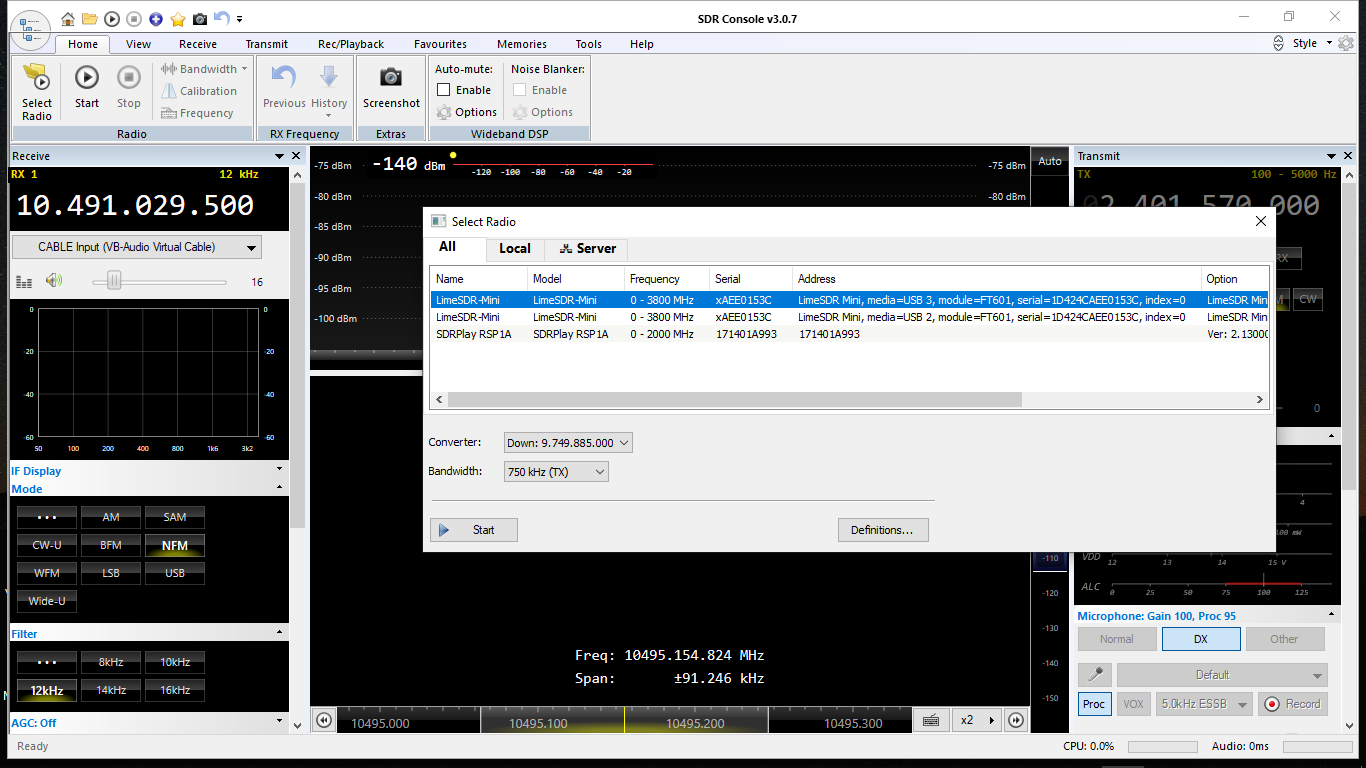Click the speaker mute icon in Receive panel
Screen dimensions: 1366x768
(54, 281)
